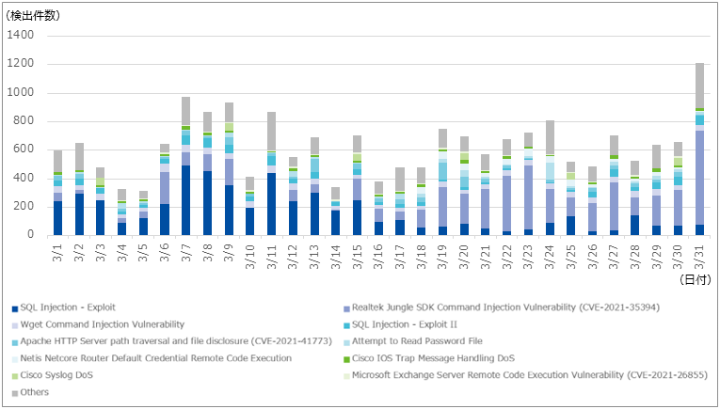Viewport: 720px width, 409px height.
Task: Select the 'Wget Command Injection Vulnerability' label
Action: pyautogui.click(x=102, y=325)
